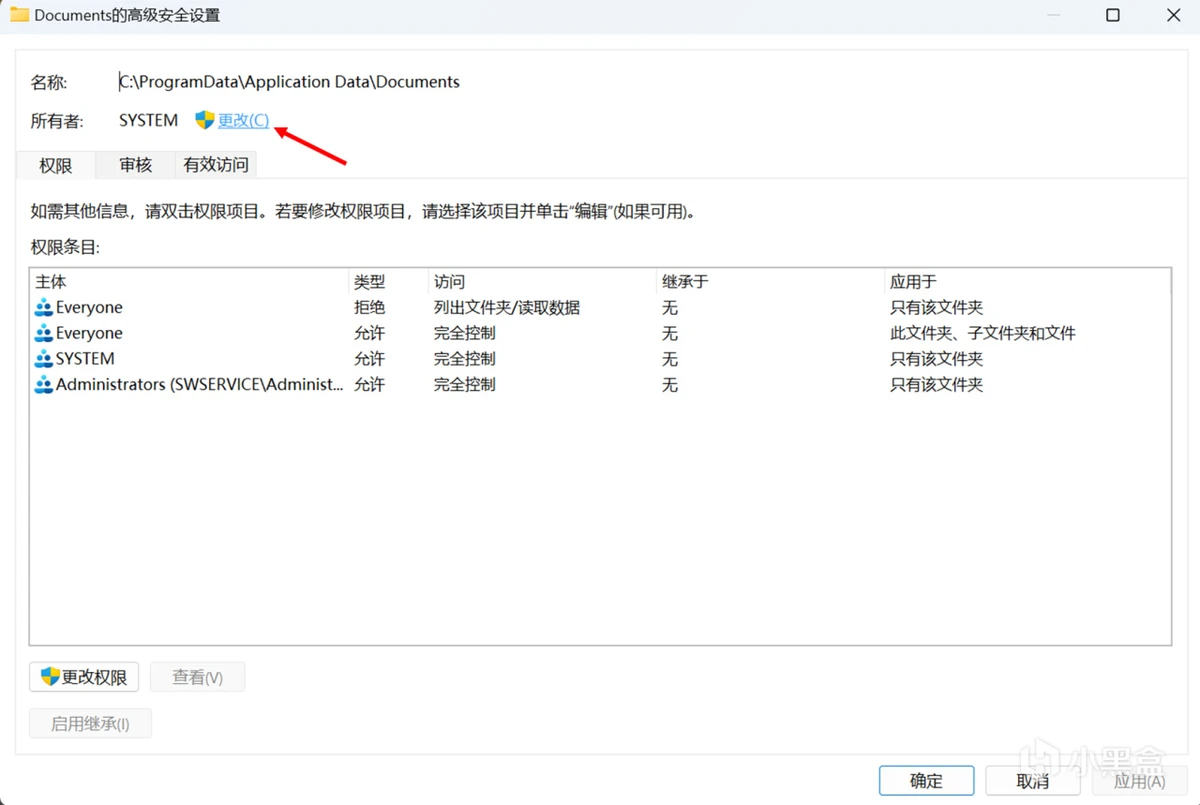This screenshot has width=1200, height=805.
Task: Switch to the 有效访问 tab
Action: click(215, 165)
